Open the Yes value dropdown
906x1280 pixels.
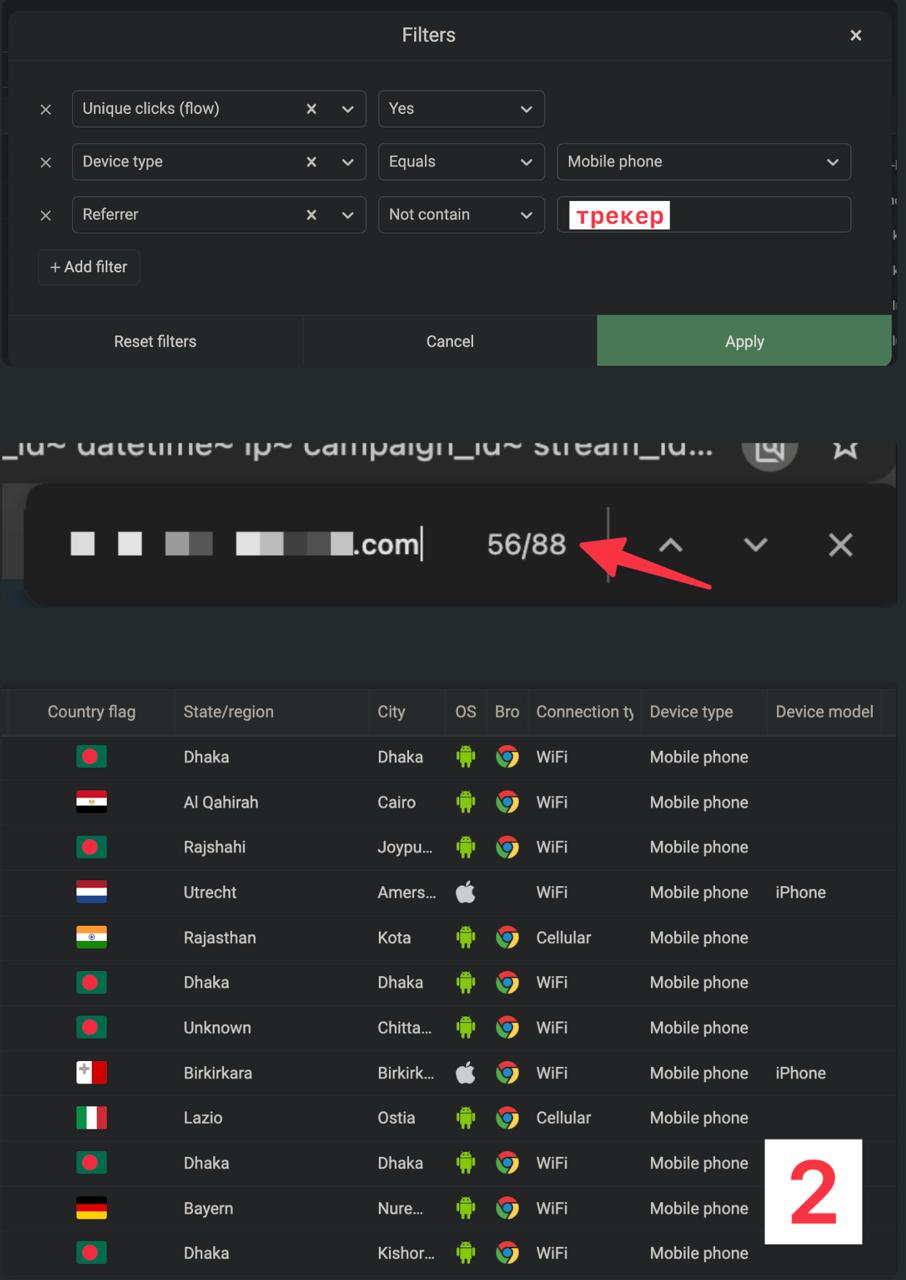[x=461, y=109]
